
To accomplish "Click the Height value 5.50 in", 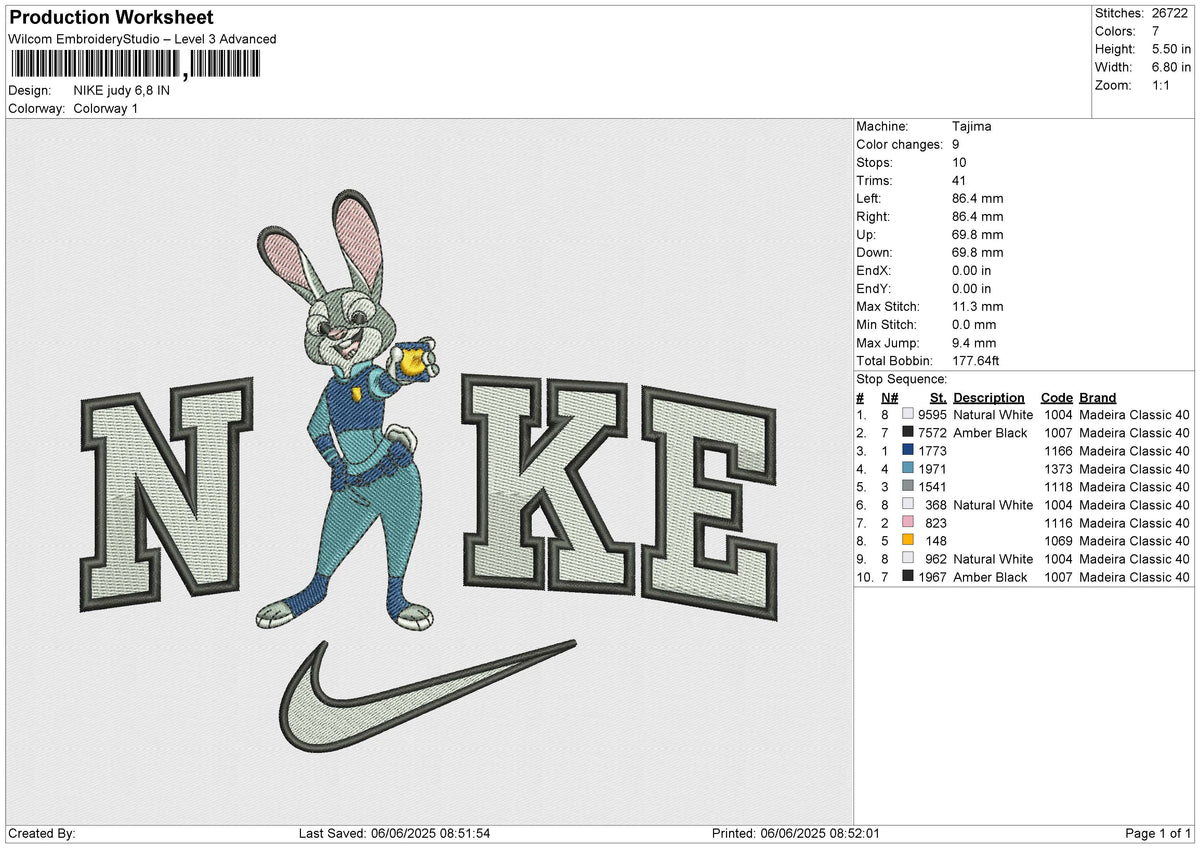I will (x=1171, y=49).
